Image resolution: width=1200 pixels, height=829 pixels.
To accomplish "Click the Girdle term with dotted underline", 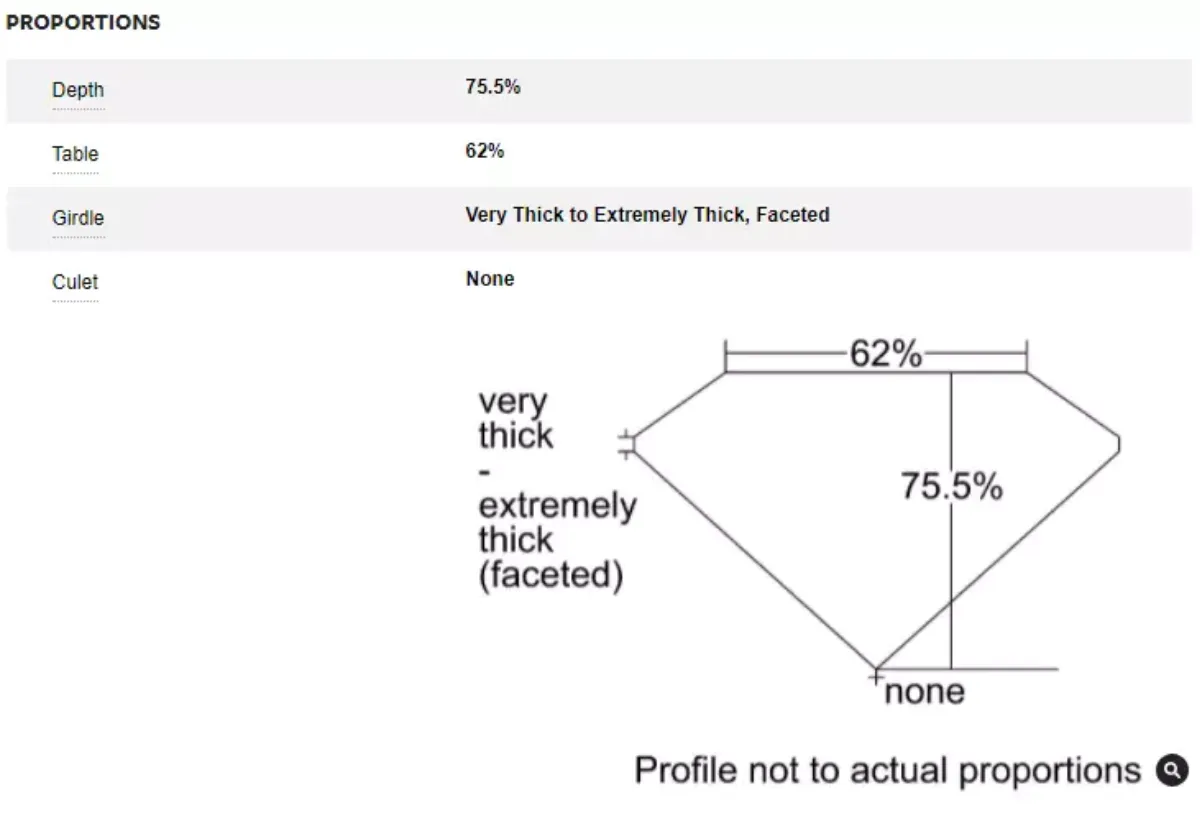I will [x=78, y=218].
